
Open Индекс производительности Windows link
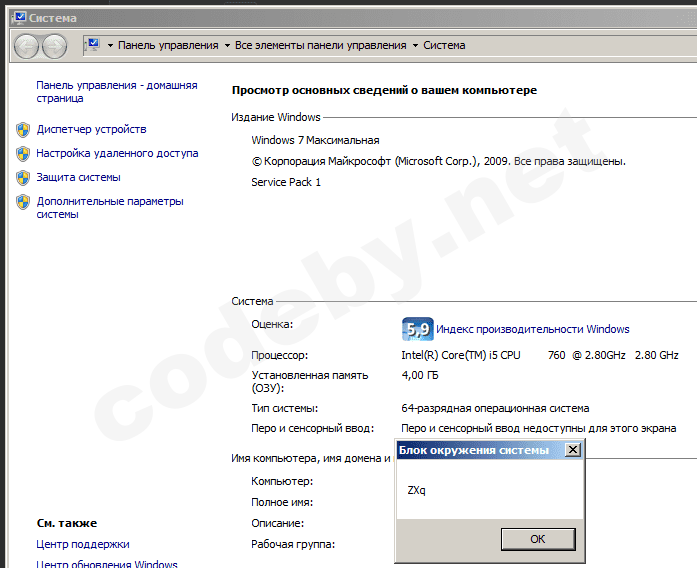pos(533,329)
